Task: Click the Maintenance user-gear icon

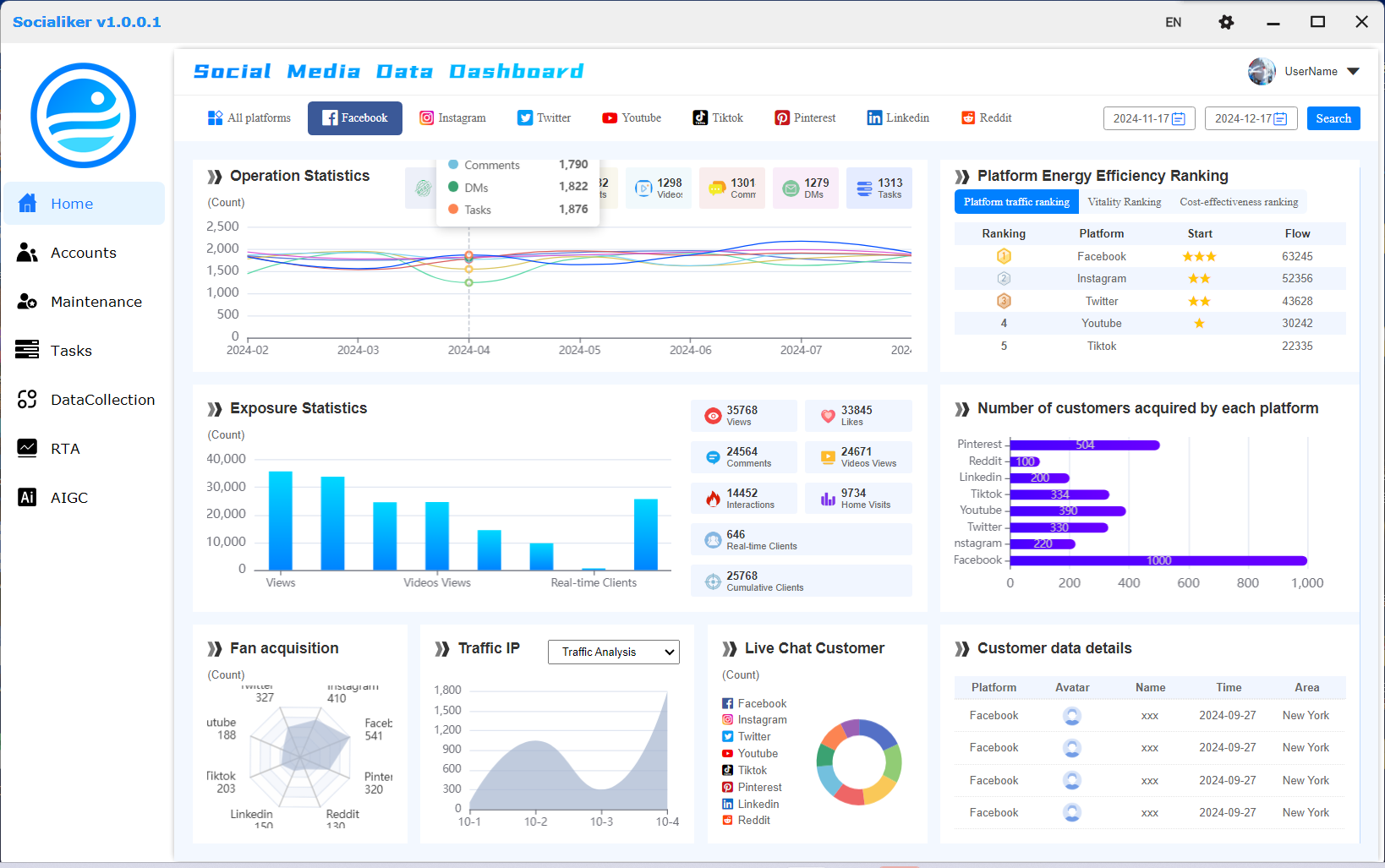Action: click(x=27, y=301)
